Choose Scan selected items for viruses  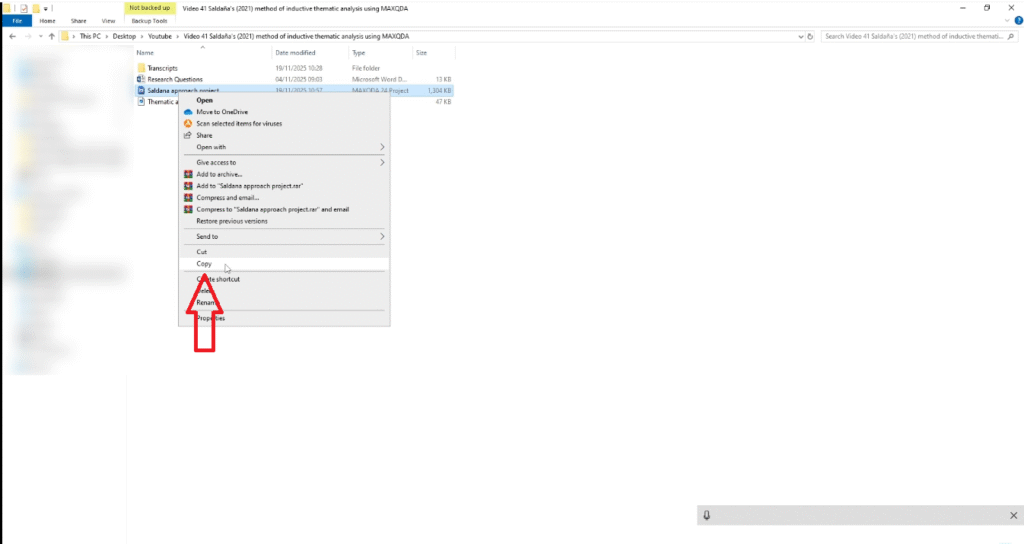click(x=239, y=123)
